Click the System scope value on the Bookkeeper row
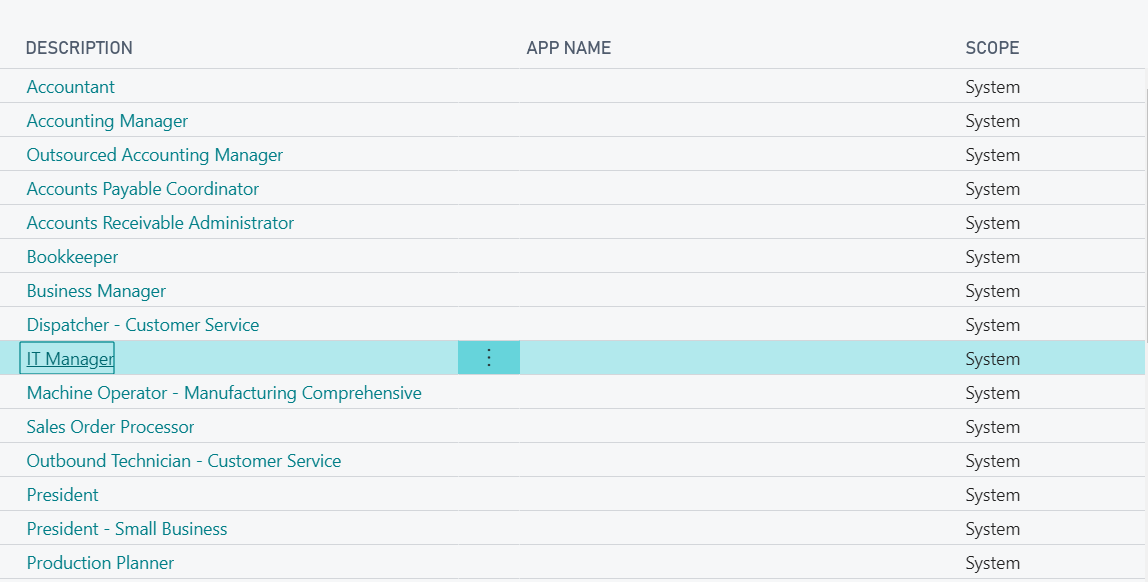This screenshot has width=1148, height=586. pos(992,256)
